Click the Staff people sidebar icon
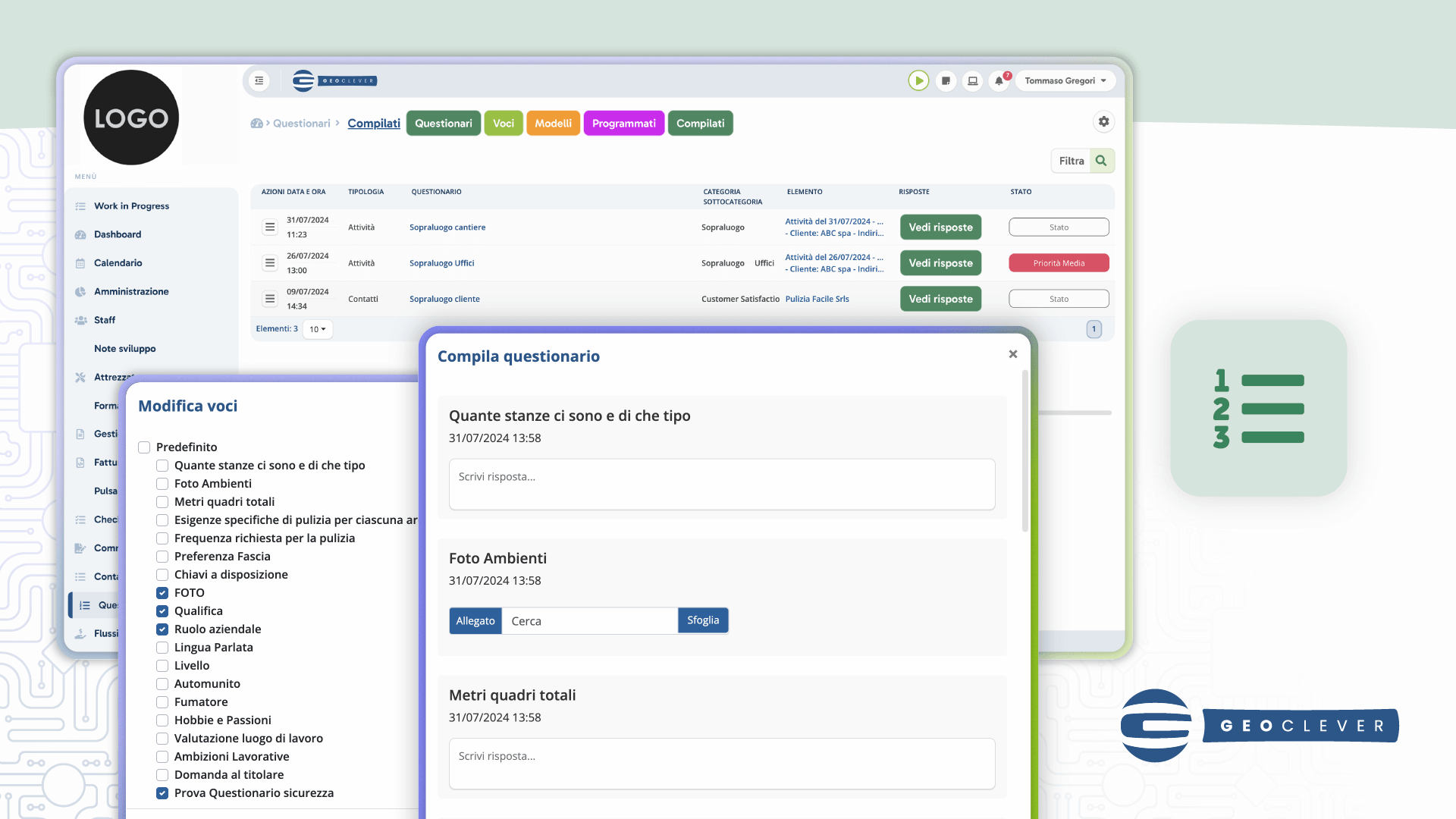Viewport: 1456px width, 819px height. click(x=80, y=320)
